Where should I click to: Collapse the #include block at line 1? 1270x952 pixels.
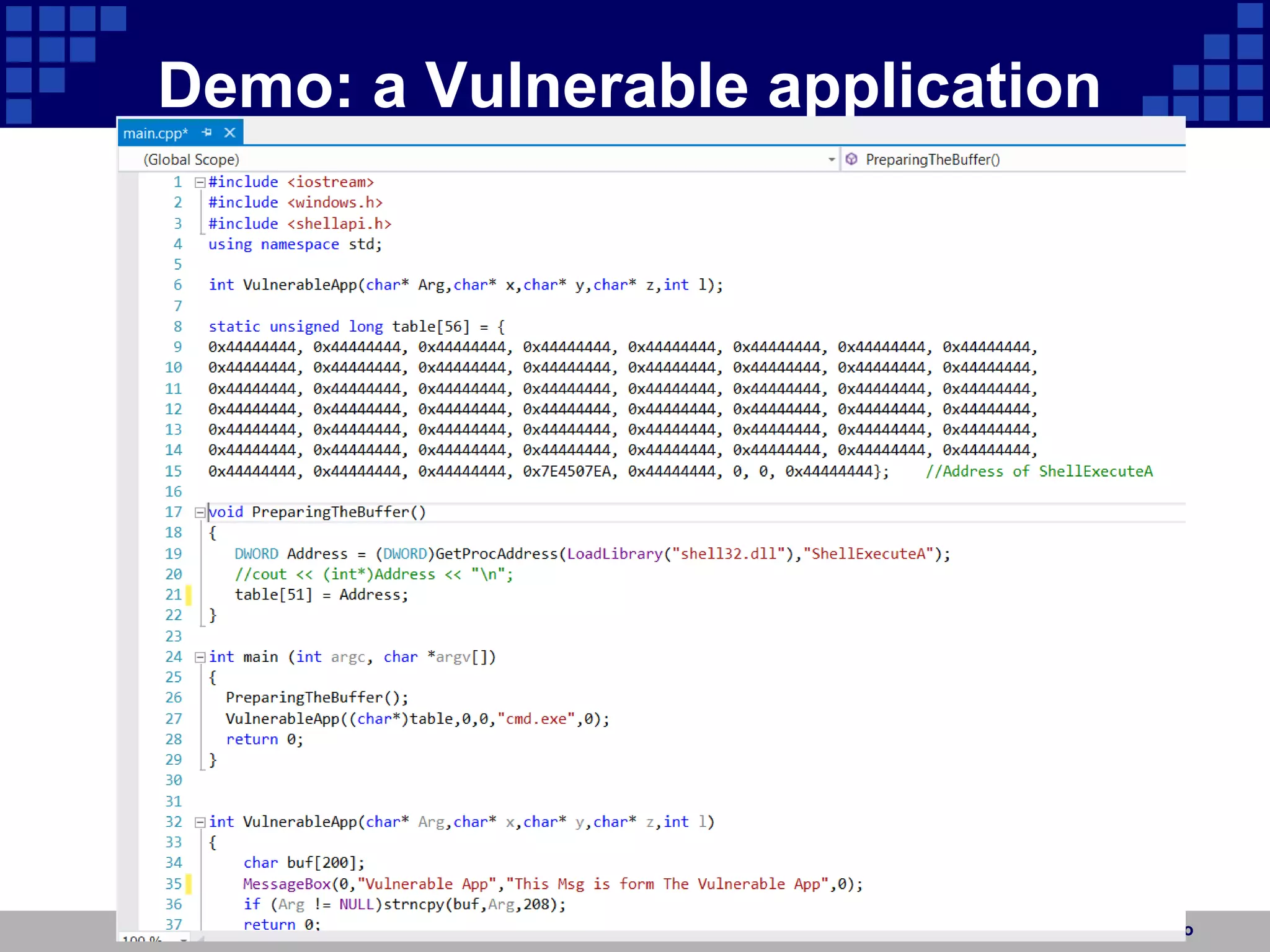[200, 182]
